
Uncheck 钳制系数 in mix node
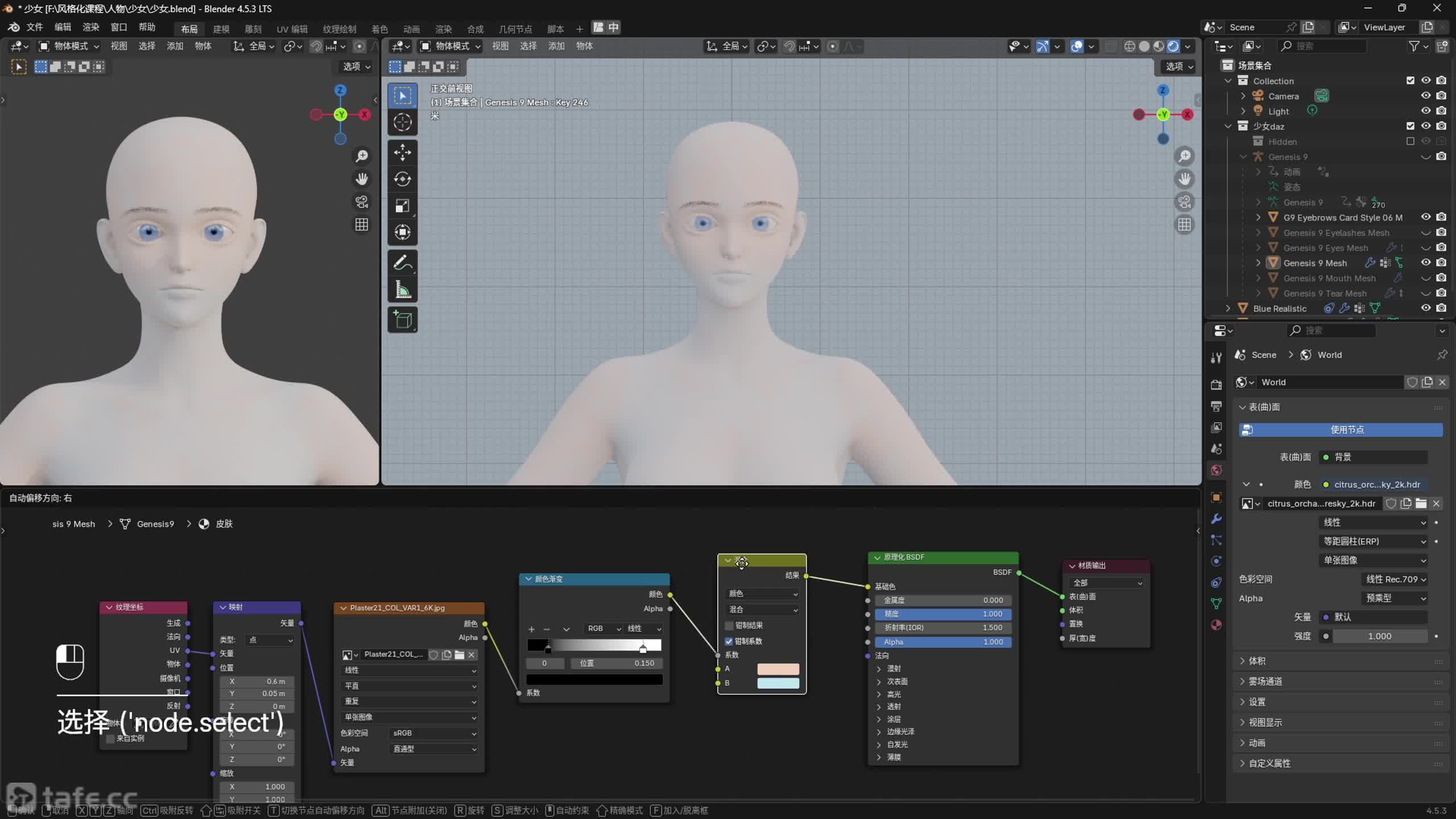pyautogui.click(x=729, y=642)
